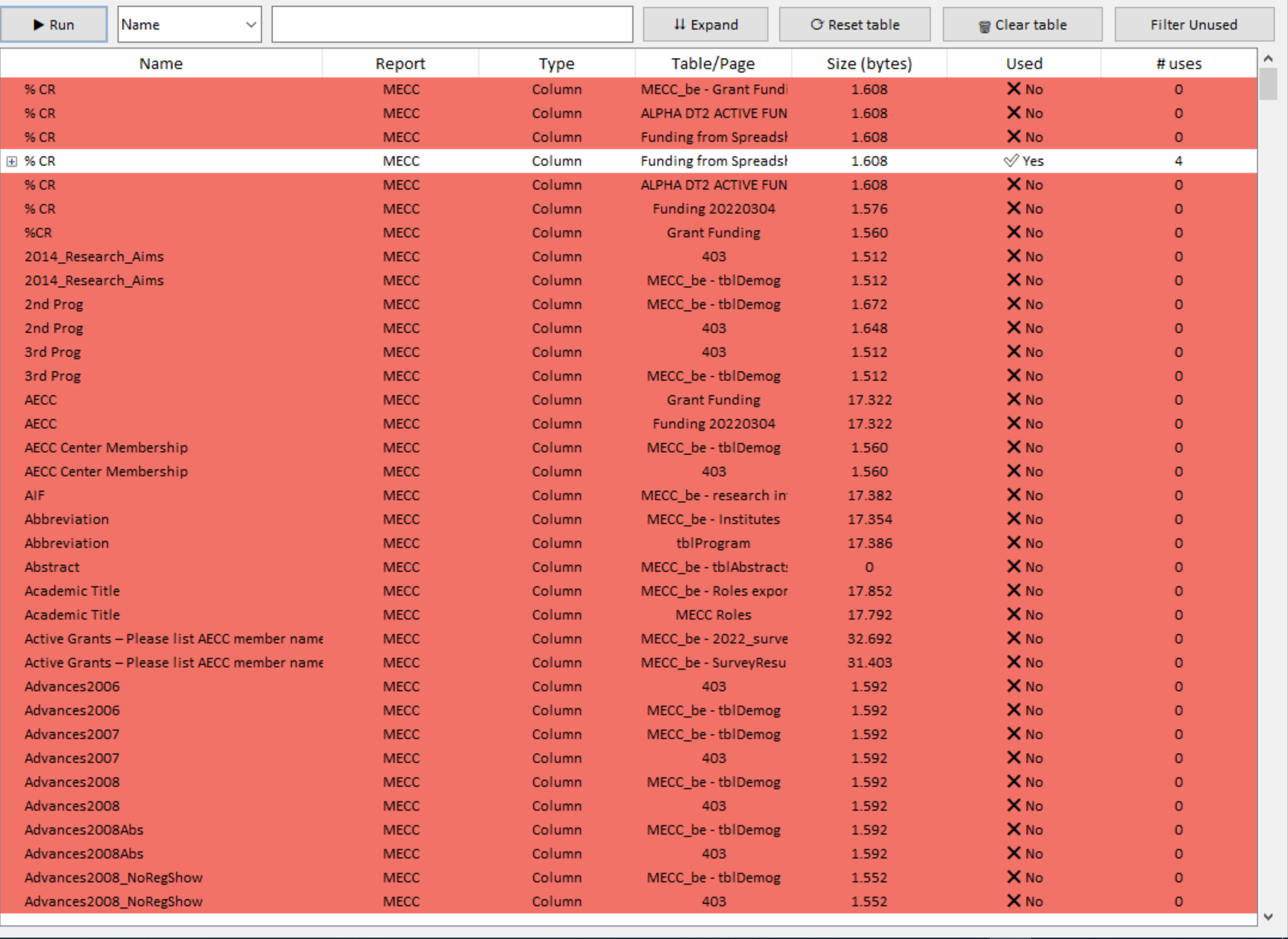Click inside the search text field
The height and width of the screenshot is (939, 1288).
click(452, 24)
